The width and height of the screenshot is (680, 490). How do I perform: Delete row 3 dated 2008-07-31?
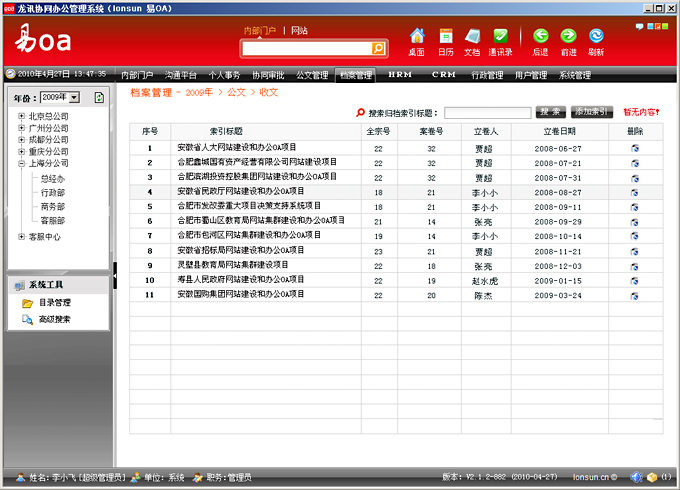point(635,178)
